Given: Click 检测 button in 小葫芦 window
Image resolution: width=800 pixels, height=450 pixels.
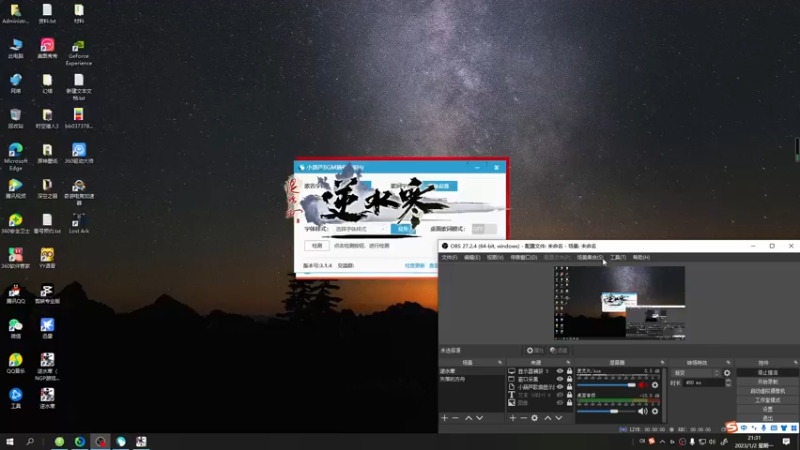Looking at the screenshot, I should (x=317, y=245).
